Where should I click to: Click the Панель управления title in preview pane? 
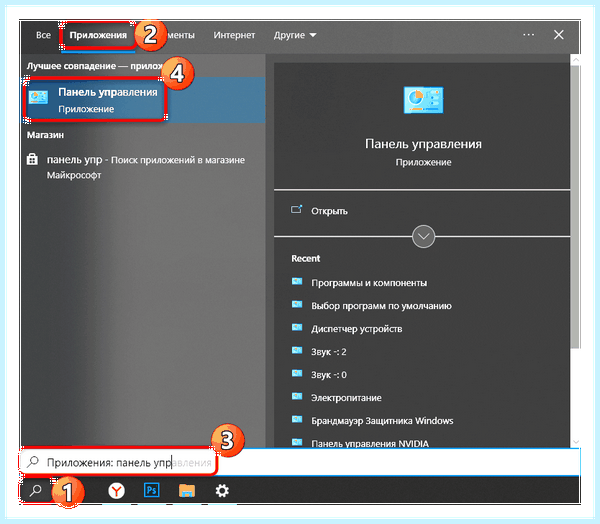tap(423, 144)
